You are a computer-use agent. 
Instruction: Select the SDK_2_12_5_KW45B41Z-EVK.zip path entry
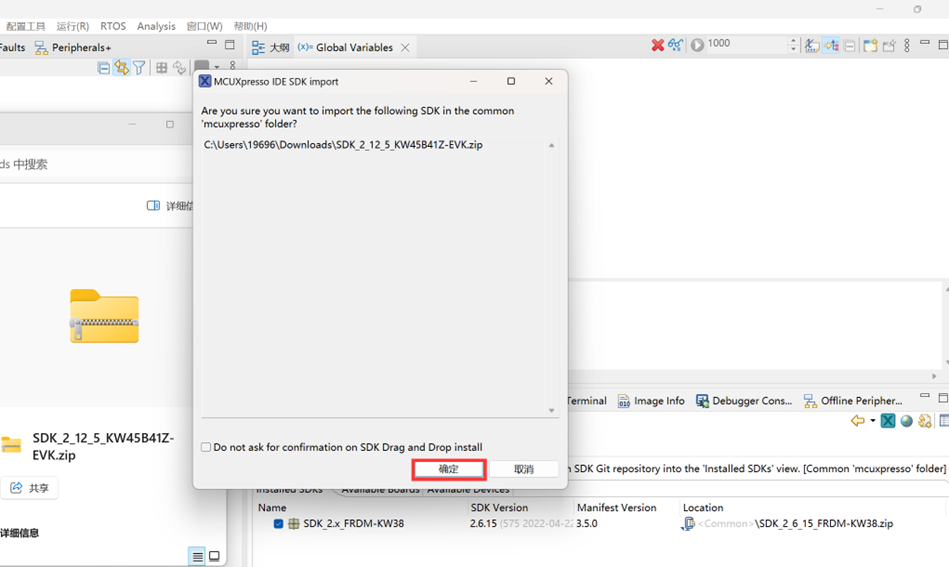point(343,145)
